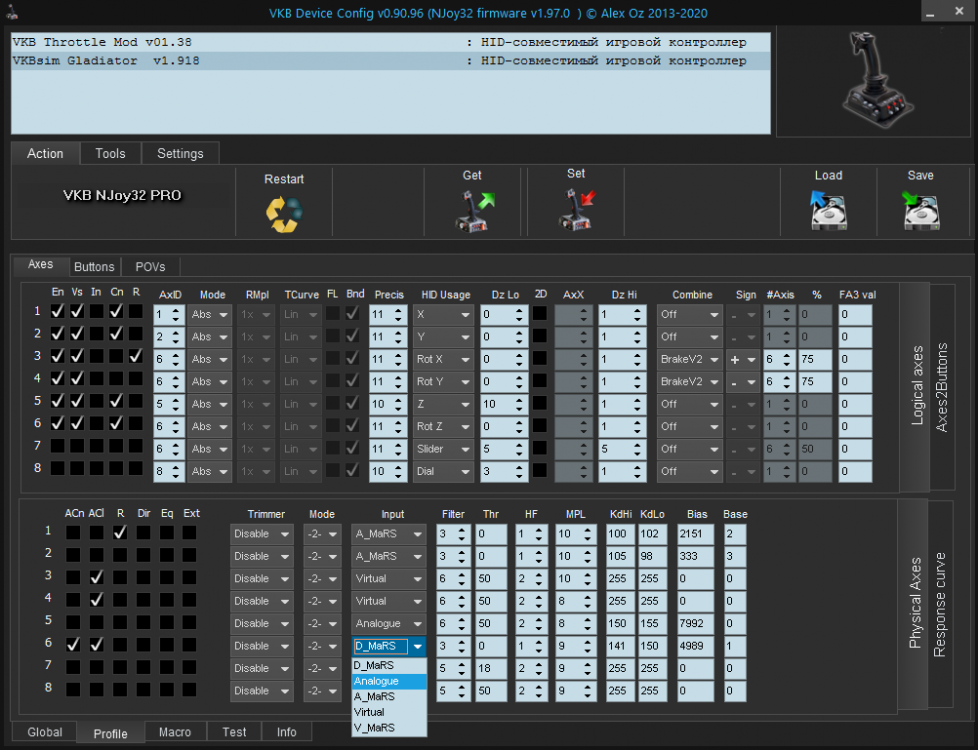Choose A_MaRS in the open dropdown list
978x750 pixels.
pos(389,696)
